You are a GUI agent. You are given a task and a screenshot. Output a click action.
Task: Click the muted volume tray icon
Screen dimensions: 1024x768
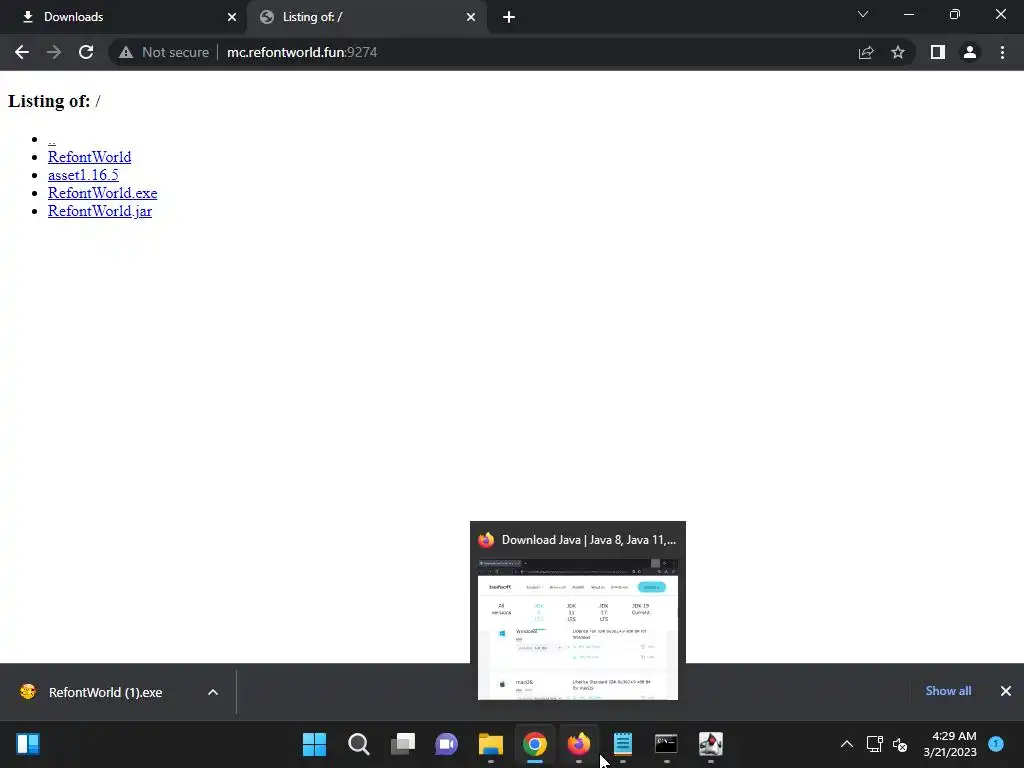(x=900, y=744)
